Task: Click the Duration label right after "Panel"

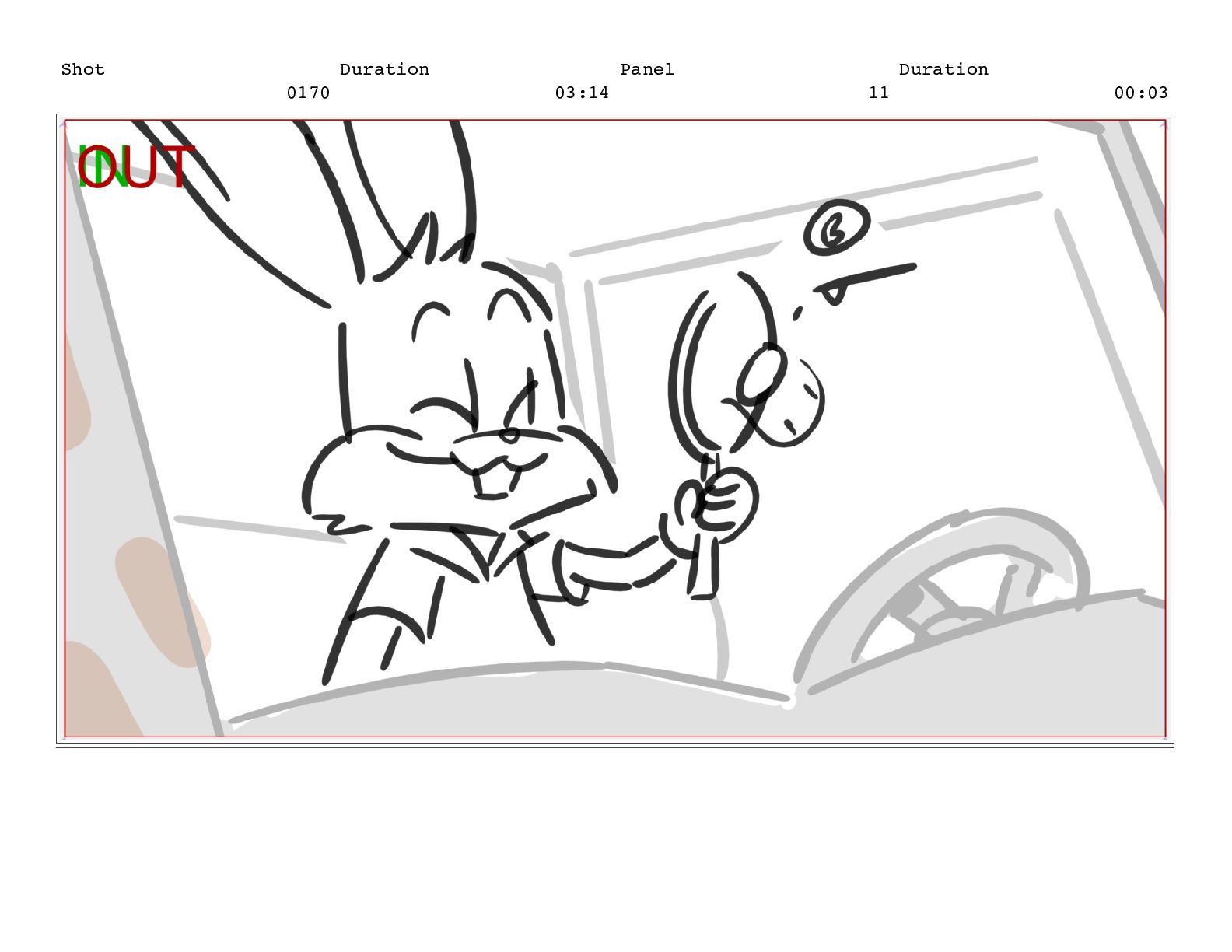Action: pyautogui.click(x=943, y=69)
